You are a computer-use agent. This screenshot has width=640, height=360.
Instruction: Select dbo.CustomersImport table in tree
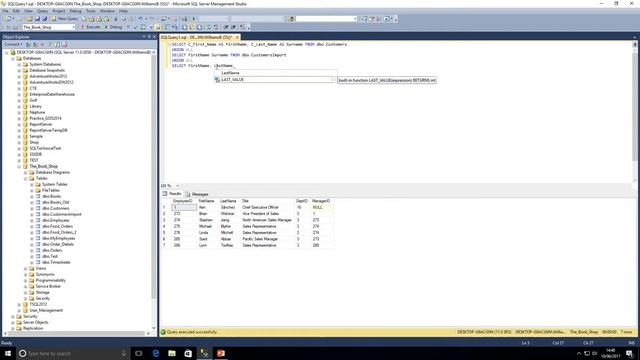tap(62, 214)
